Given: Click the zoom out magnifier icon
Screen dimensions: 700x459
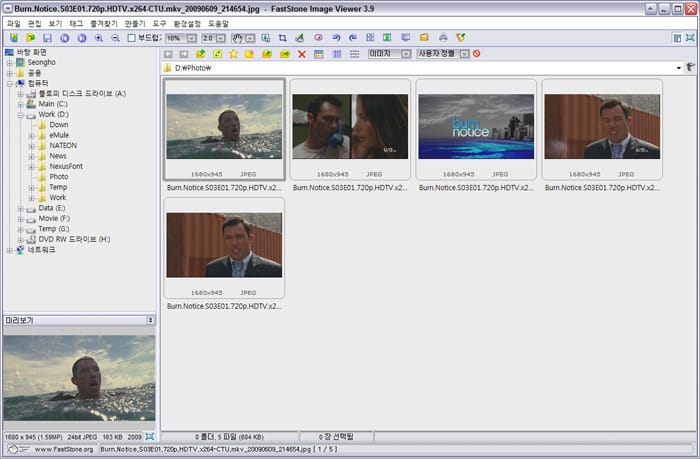Looking at the screenshot, I should [115, 38].
